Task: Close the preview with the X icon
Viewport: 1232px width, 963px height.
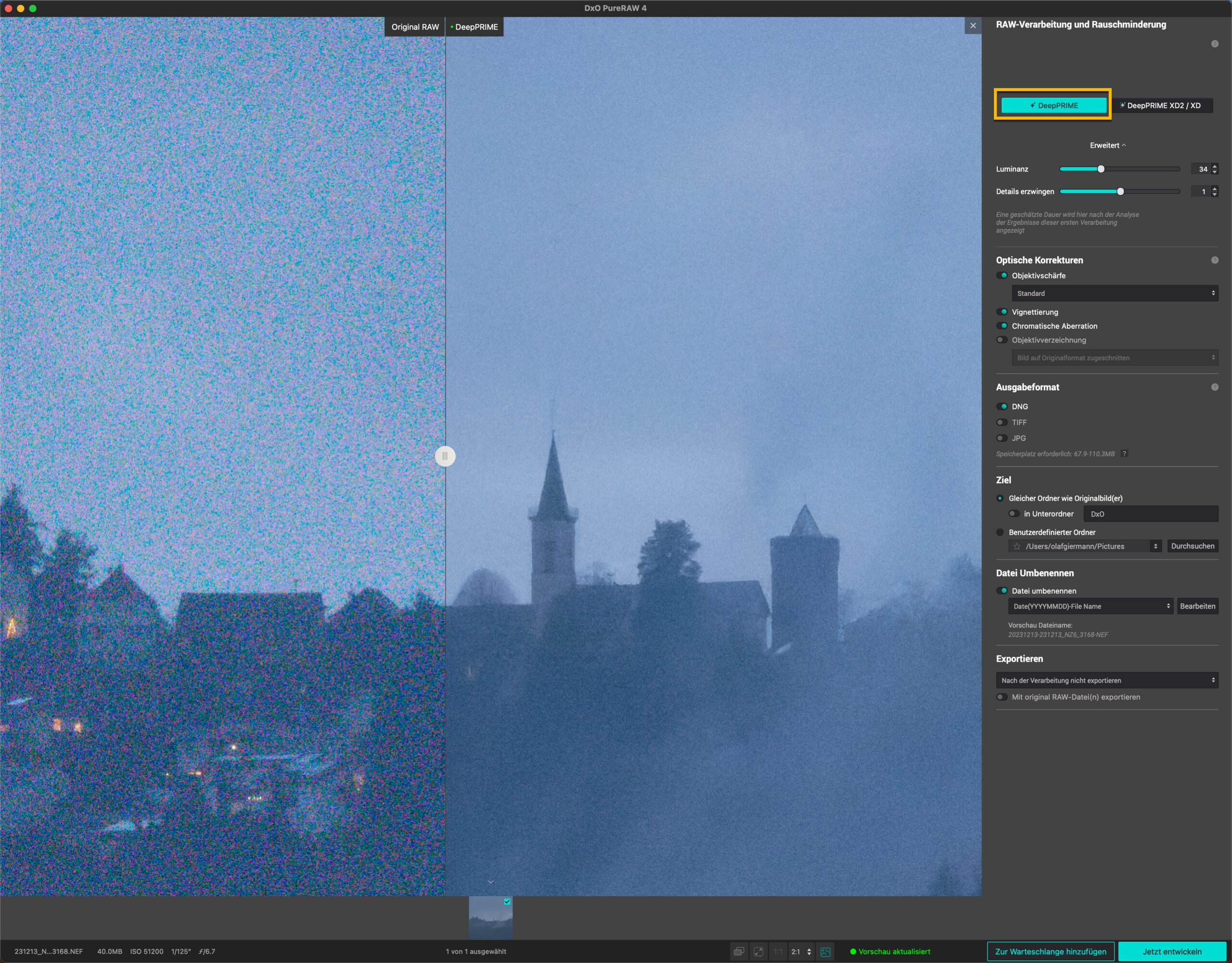Action: (973, 26)
